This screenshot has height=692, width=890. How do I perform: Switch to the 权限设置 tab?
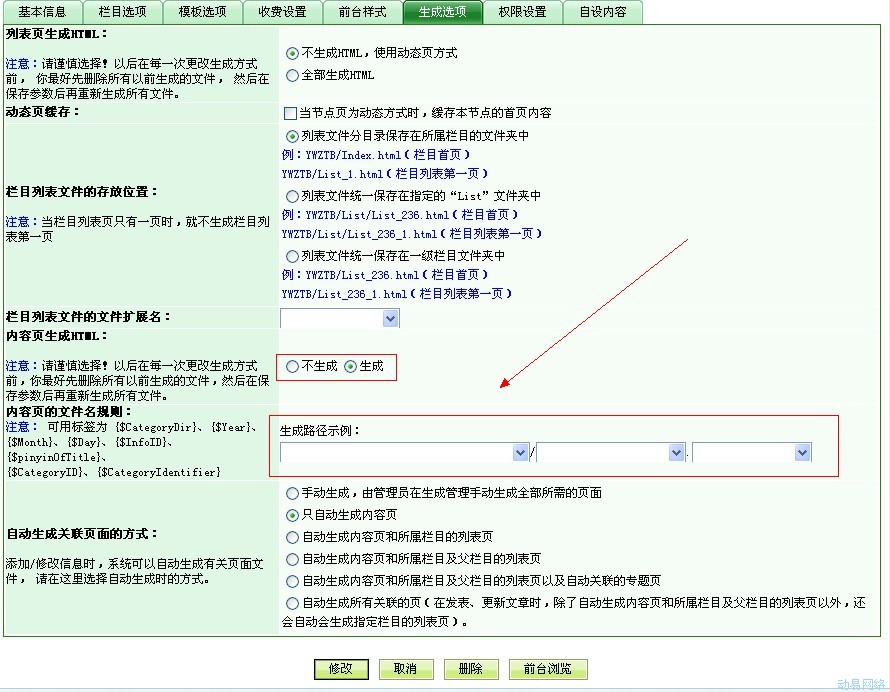click(522, 12)
